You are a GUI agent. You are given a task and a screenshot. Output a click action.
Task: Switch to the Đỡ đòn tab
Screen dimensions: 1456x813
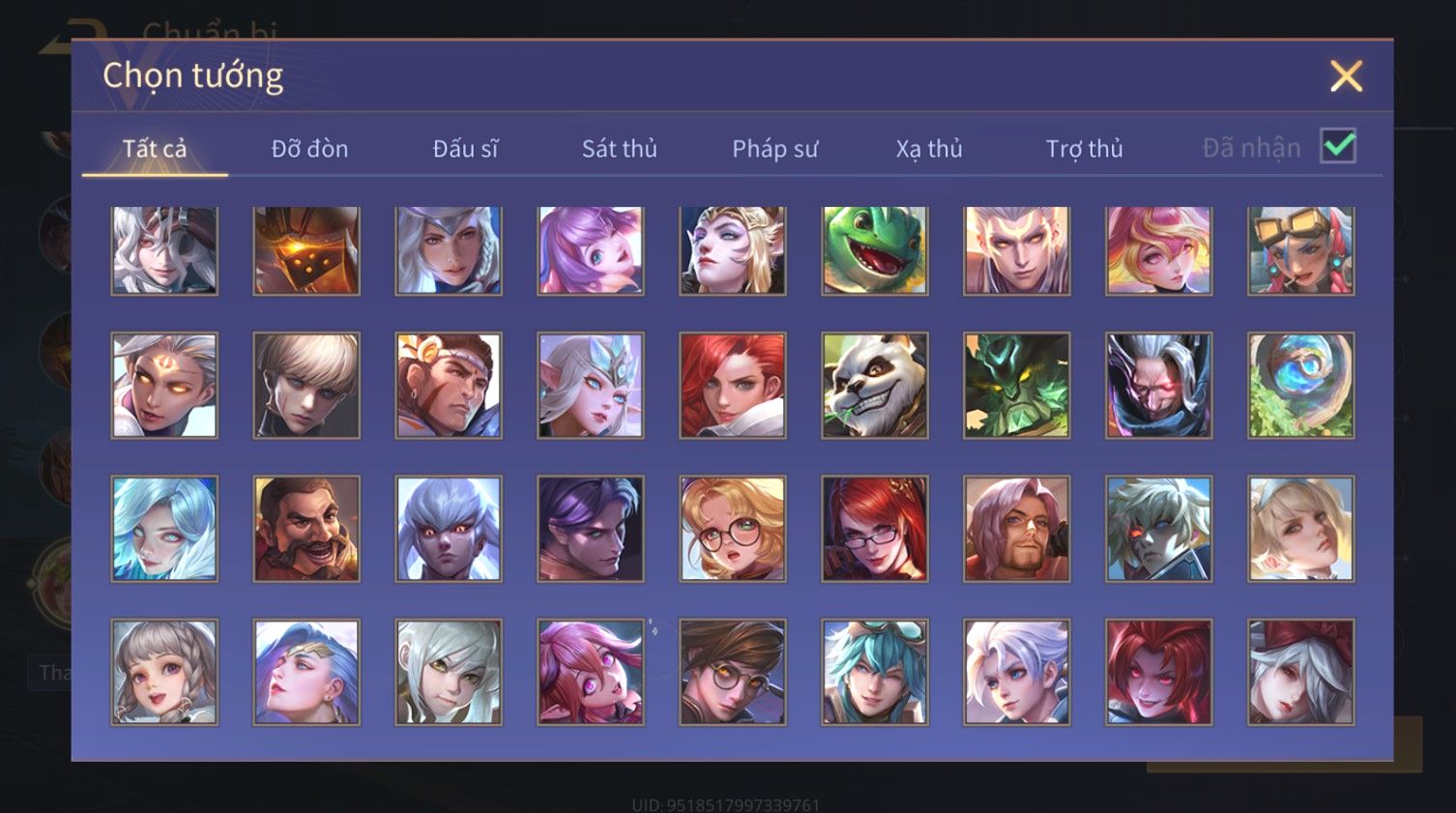309,149
